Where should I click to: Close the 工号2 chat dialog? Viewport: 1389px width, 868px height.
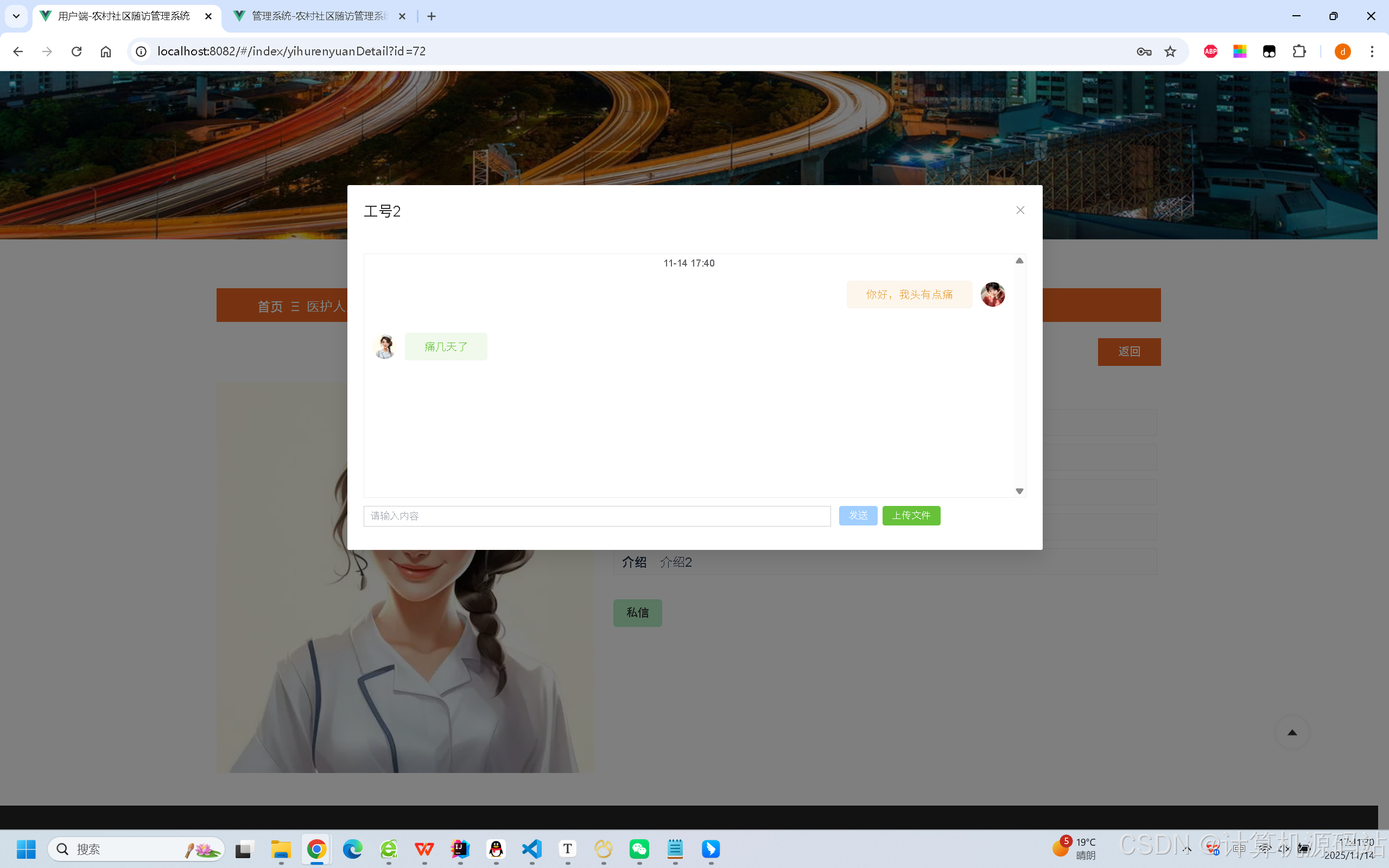[1020, 210]
